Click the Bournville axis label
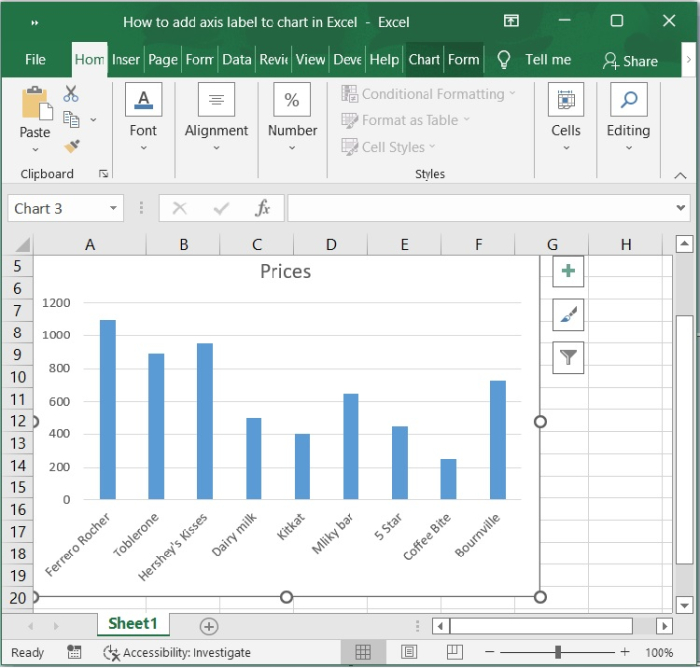 tap(477, 535)
